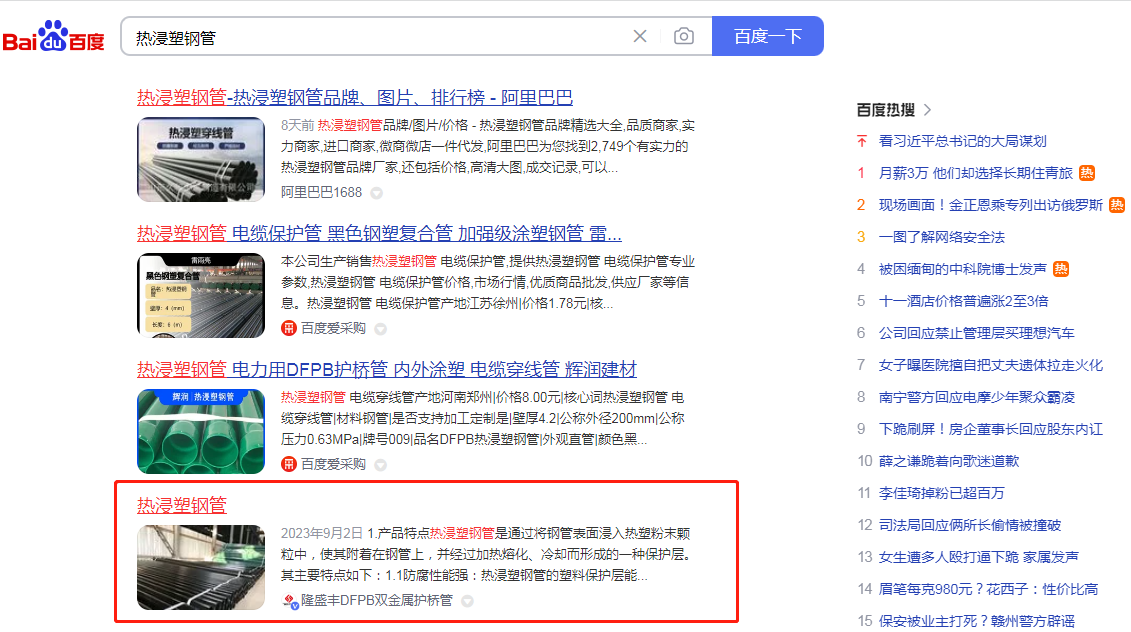Click chevron next to 百度热搜
Viewport: 1131px width, 632px height.
tap(928, 110)
